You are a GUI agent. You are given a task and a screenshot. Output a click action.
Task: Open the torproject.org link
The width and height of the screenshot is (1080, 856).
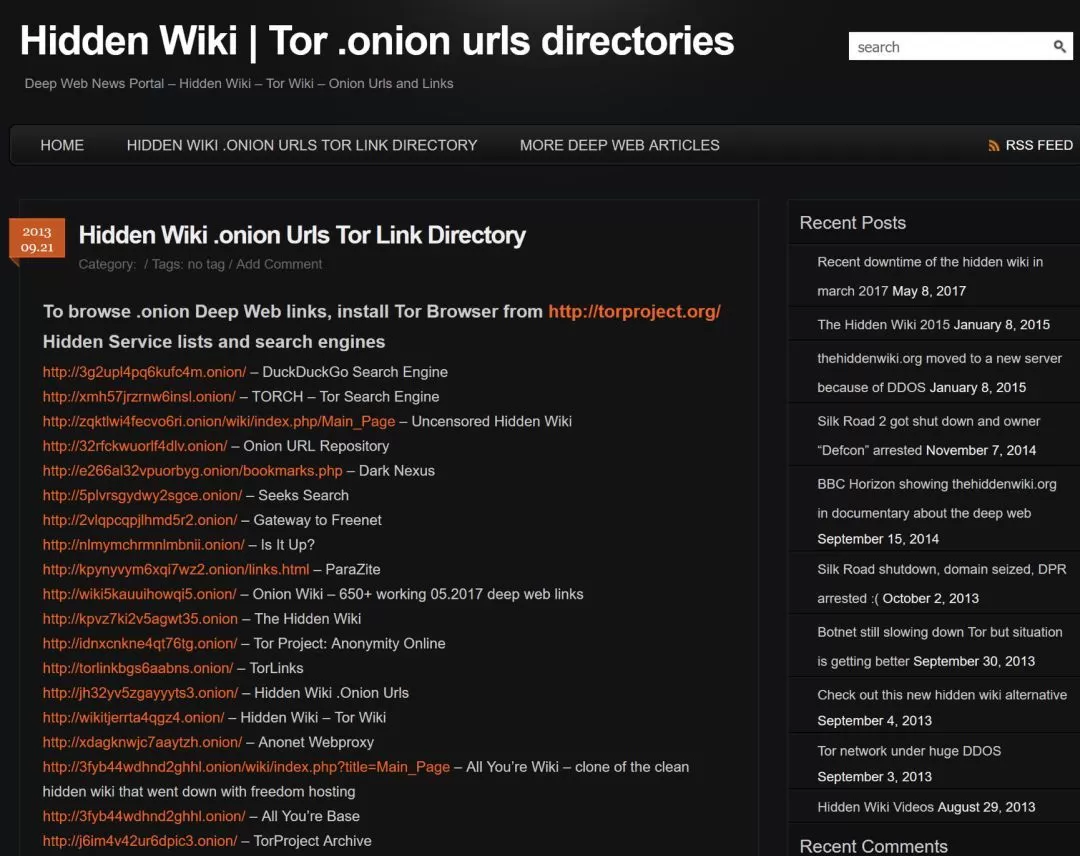click(634, 311)
